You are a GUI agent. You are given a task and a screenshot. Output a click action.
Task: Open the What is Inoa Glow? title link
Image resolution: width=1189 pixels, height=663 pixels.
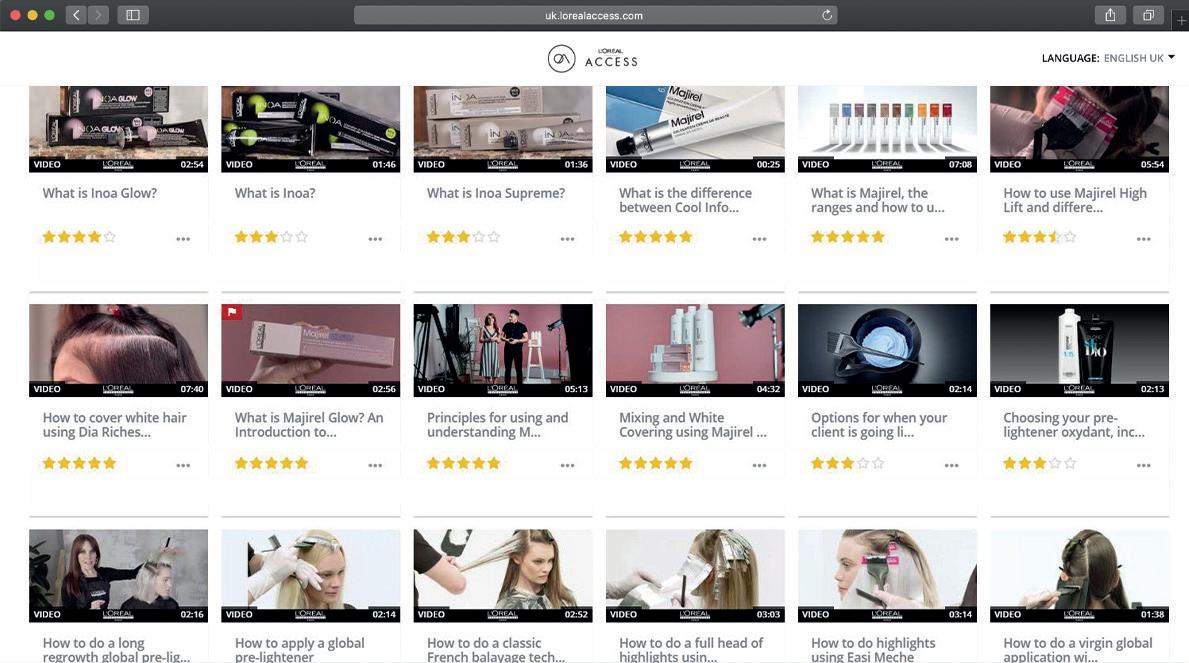click(99, 193)
